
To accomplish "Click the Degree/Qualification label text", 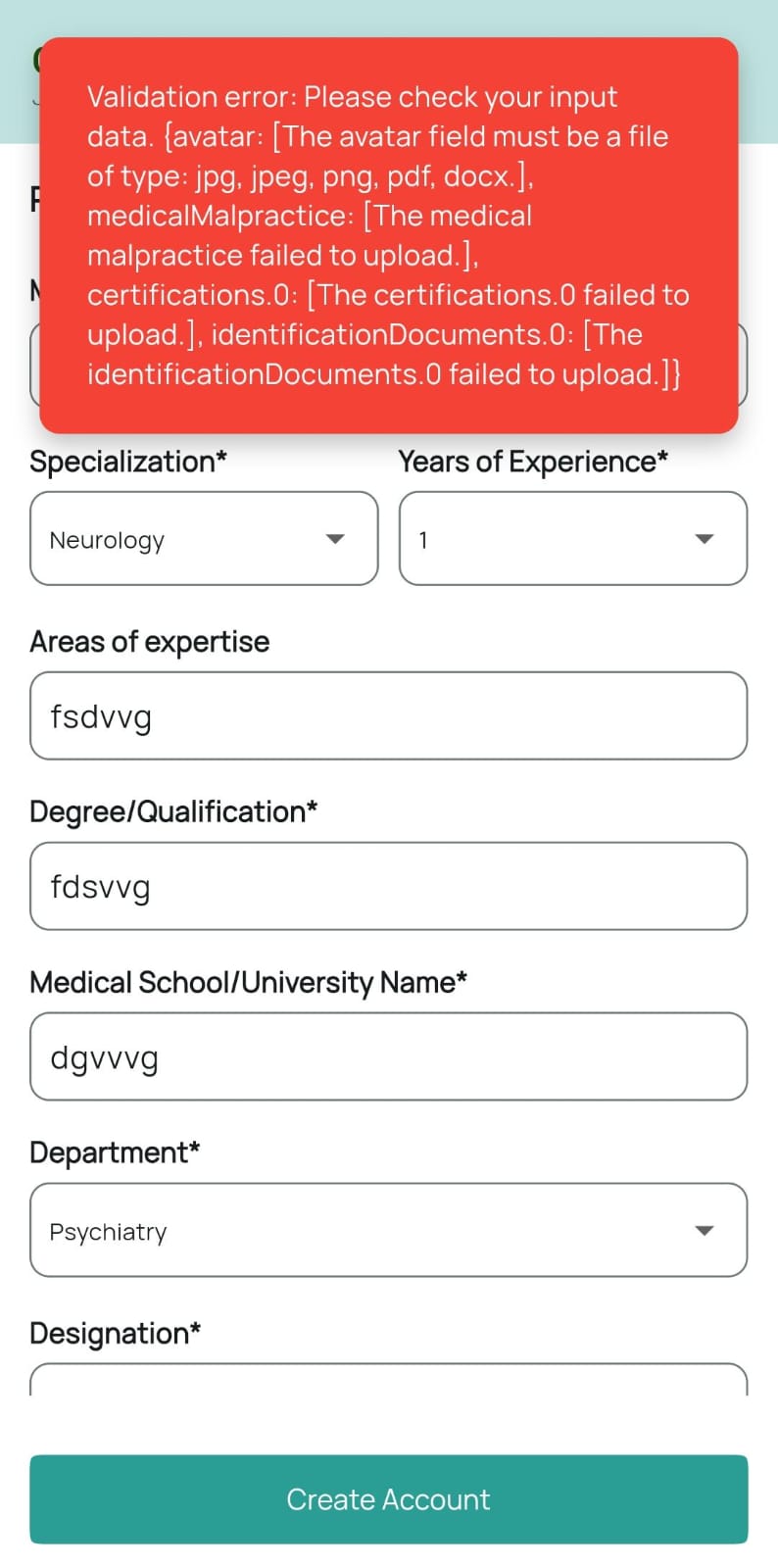I will [x=173, y=811].
